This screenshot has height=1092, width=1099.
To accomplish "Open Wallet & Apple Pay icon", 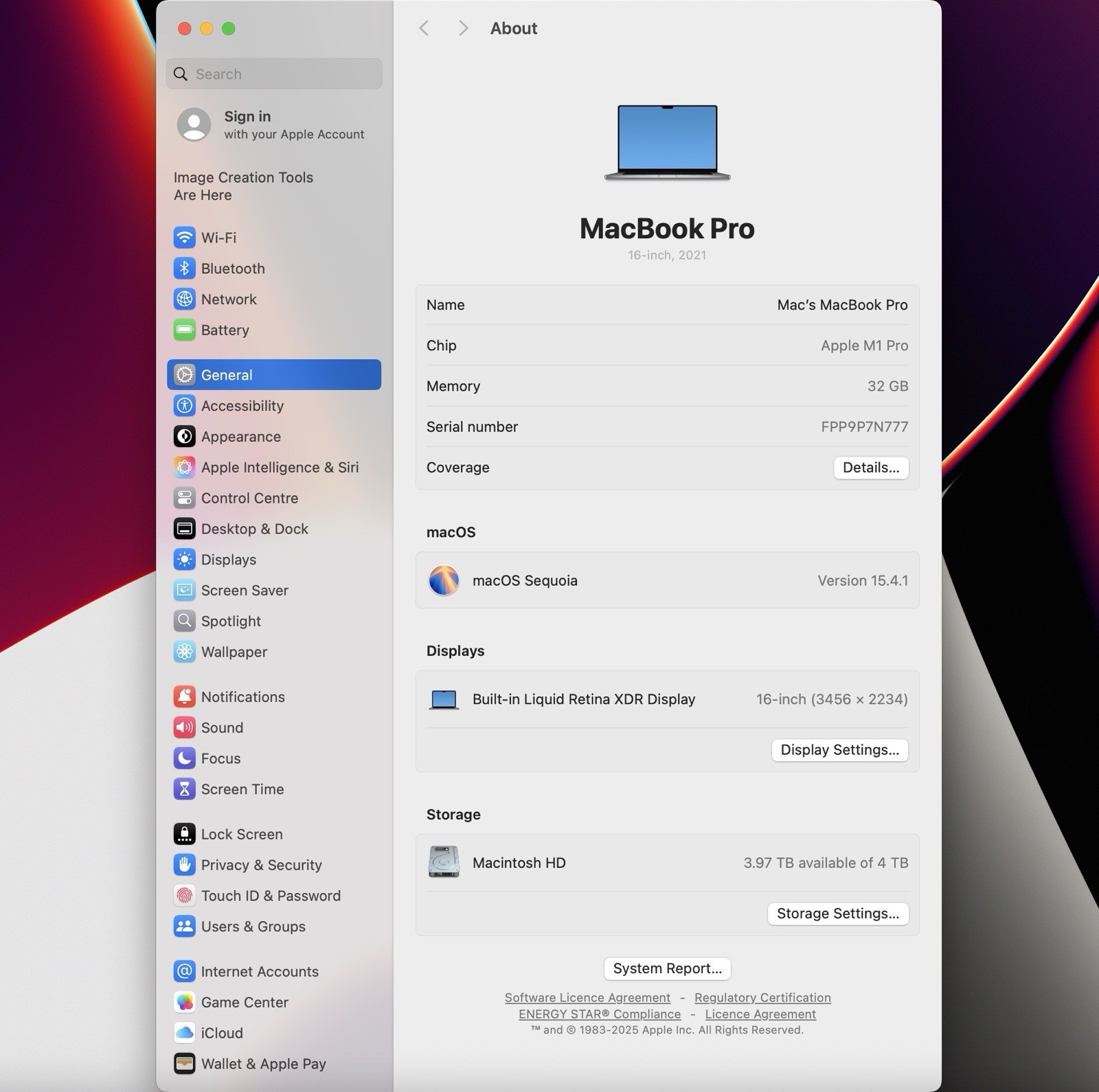I will tap(184, 1064).
